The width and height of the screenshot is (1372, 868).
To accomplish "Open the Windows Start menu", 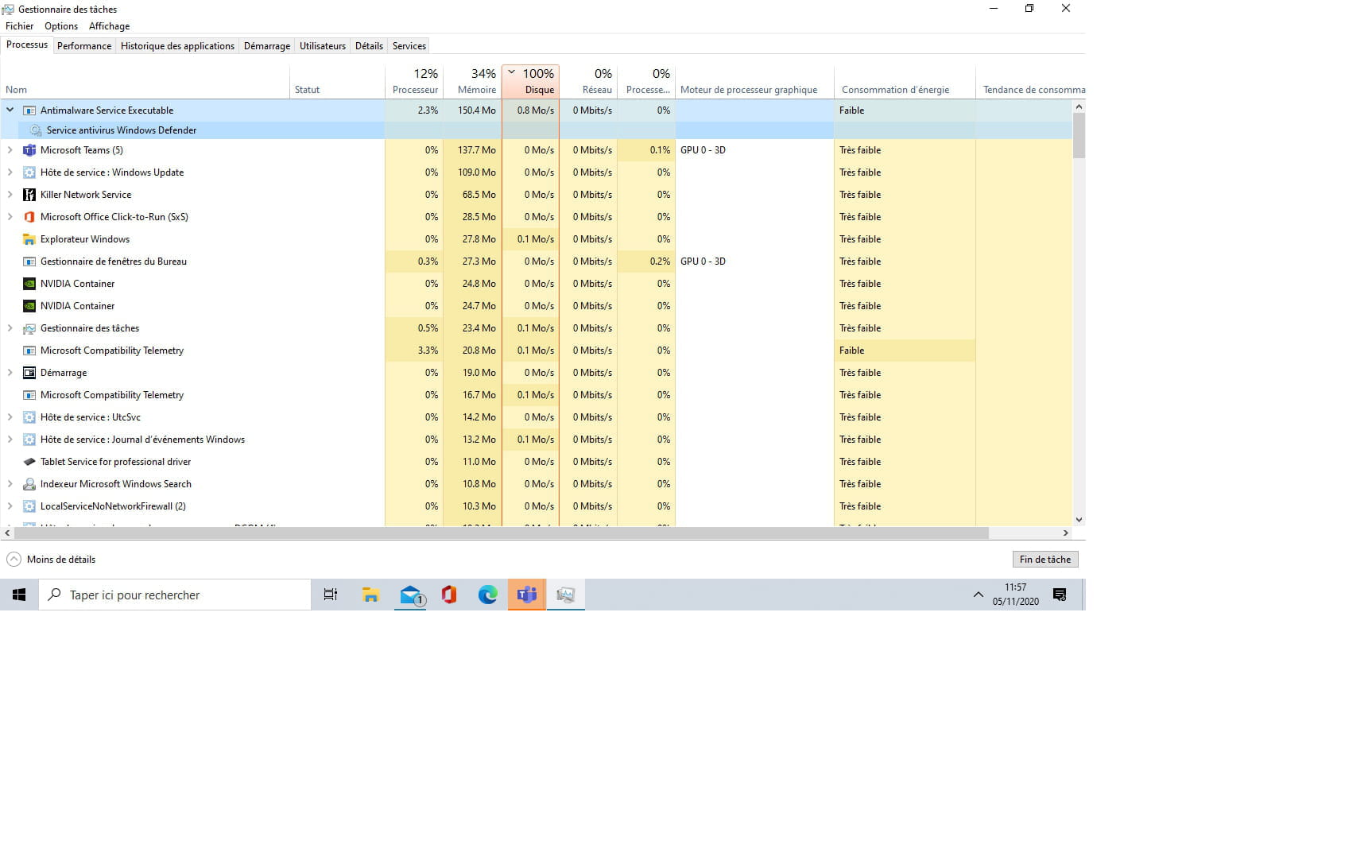I will click(x=19, y=595).
